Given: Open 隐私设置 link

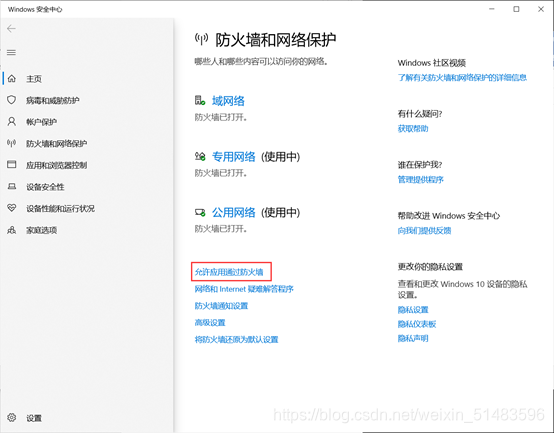Looking at the screenshot, I should pos(413,310).
